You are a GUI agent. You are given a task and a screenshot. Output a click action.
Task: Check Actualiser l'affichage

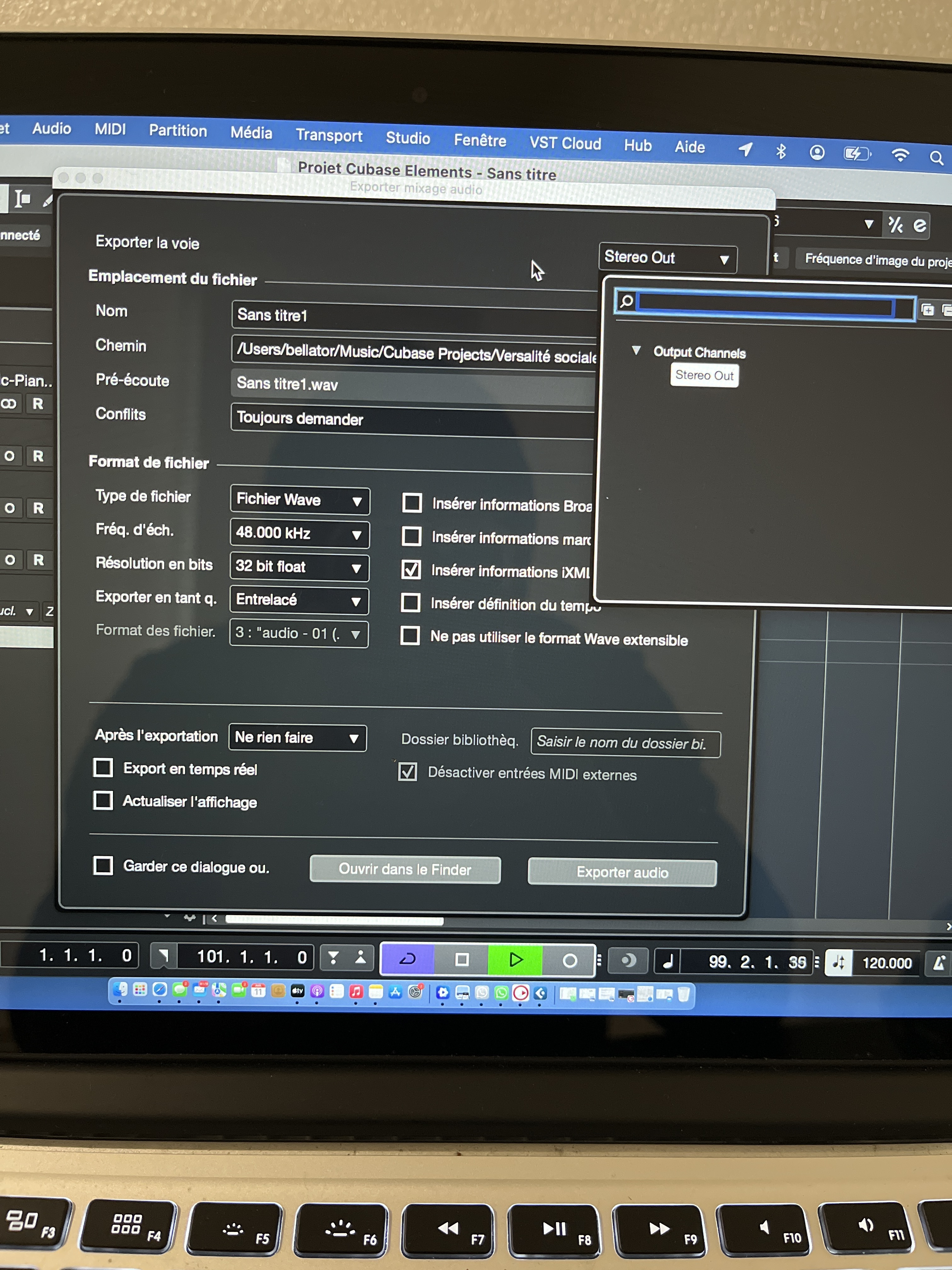click(x=103, y=800)
